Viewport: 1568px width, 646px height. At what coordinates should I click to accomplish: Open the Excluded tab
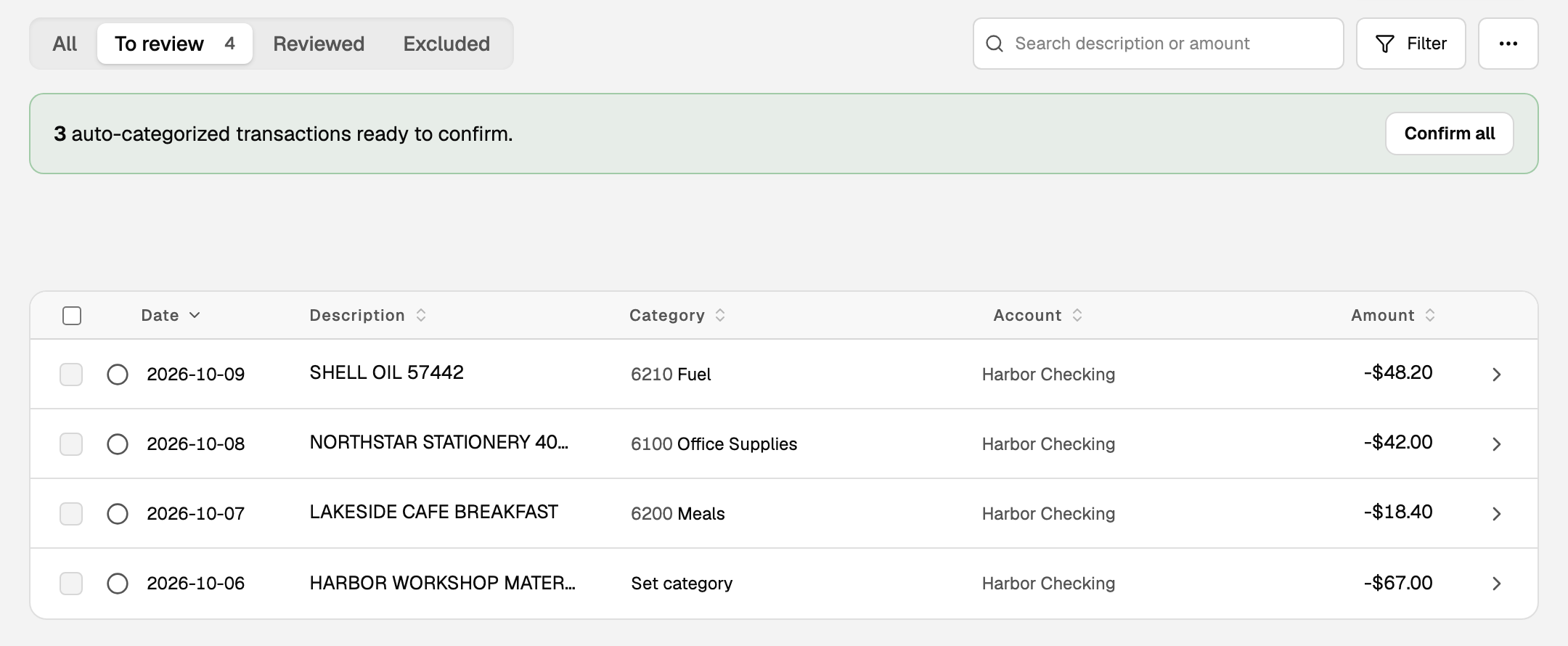pyautogui.click(x=446, y=44)
